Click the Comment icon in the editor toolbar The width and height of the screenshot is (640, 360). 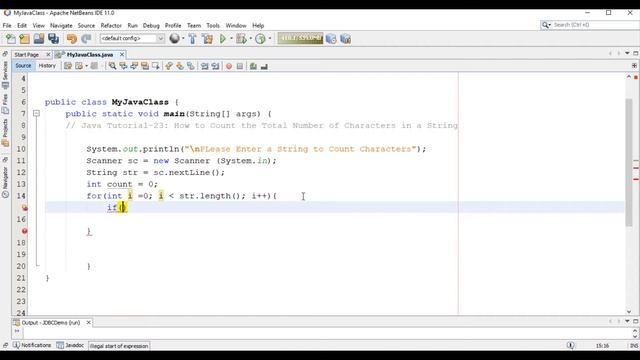pos(253,66)
